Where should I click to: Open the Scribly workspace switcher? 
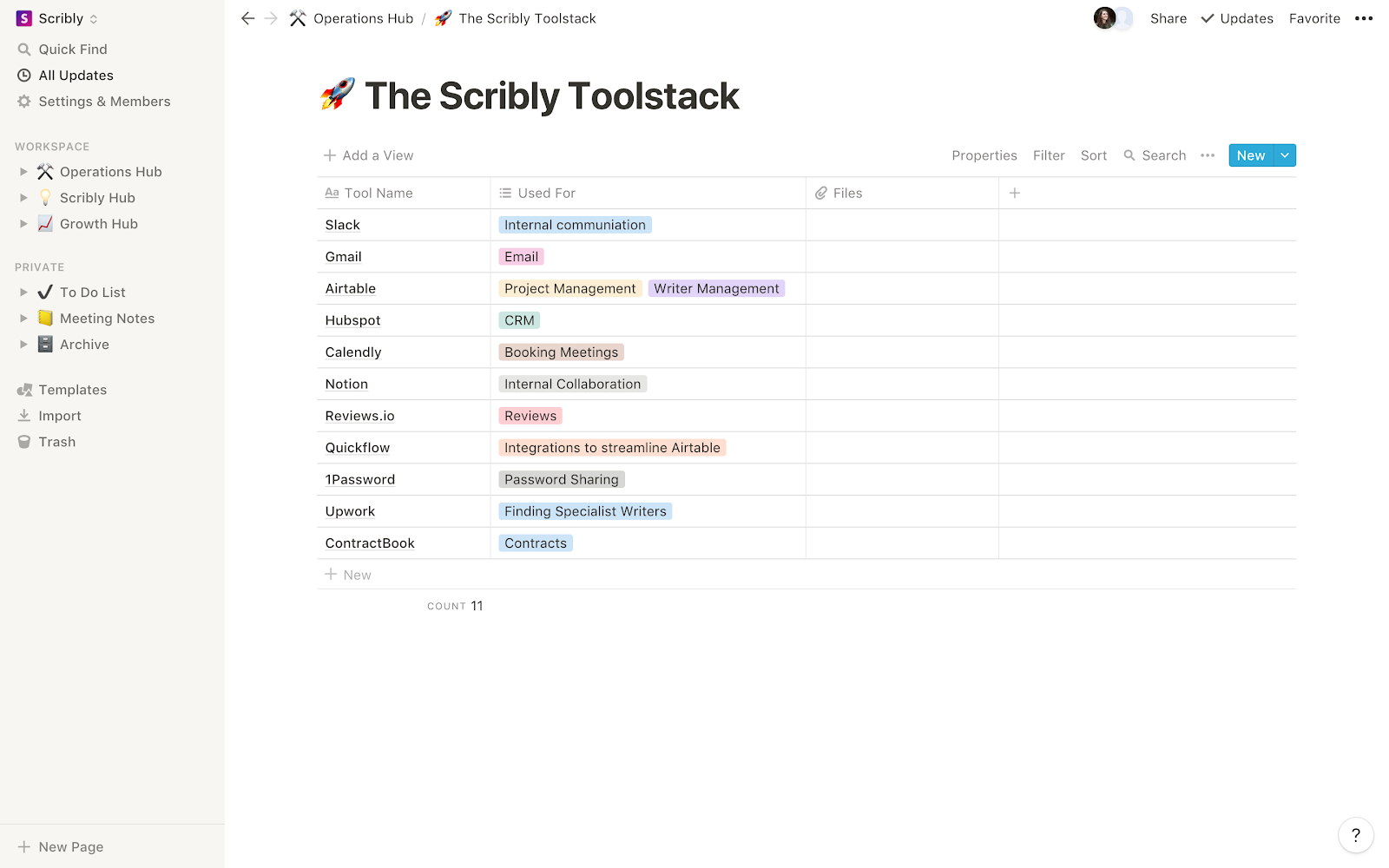click(x=58, y=18)
